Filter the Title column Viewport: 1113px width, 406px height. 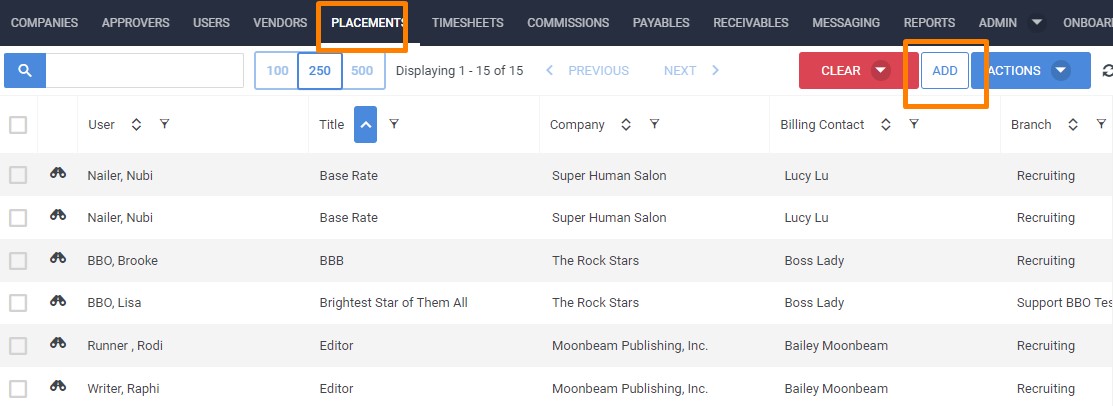(x=394, y=125)
